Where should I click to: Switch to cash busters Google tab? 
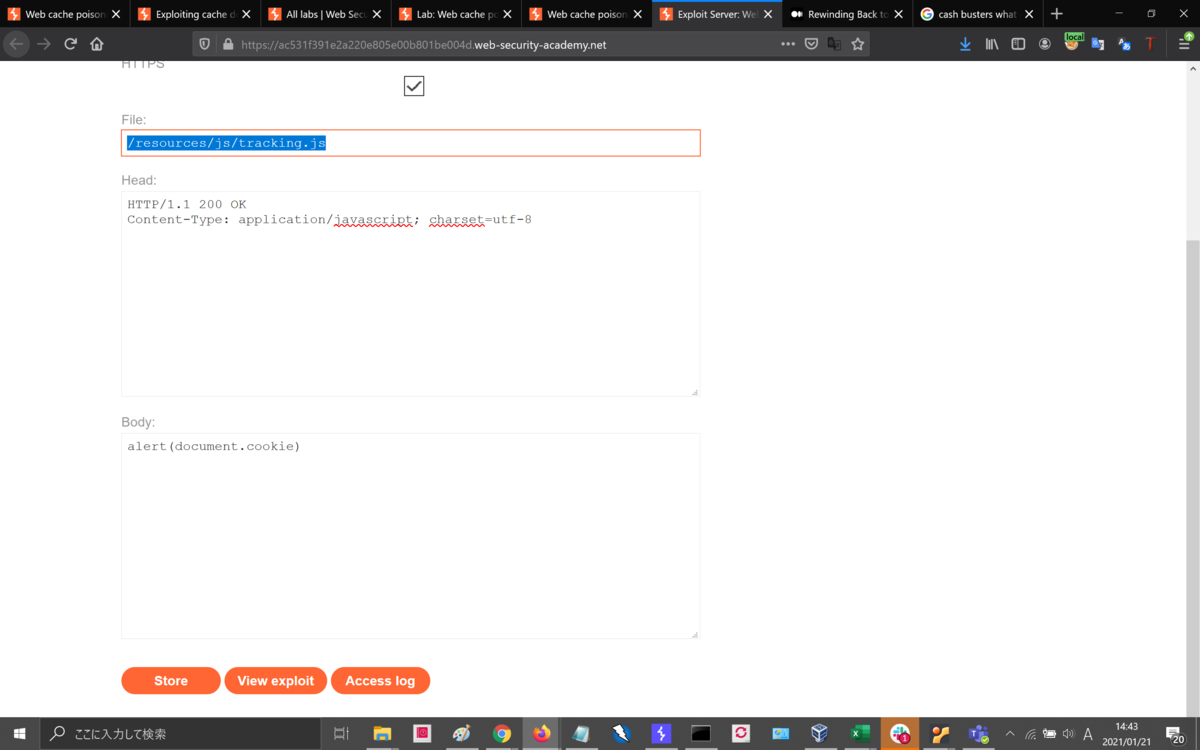[976, 14]
